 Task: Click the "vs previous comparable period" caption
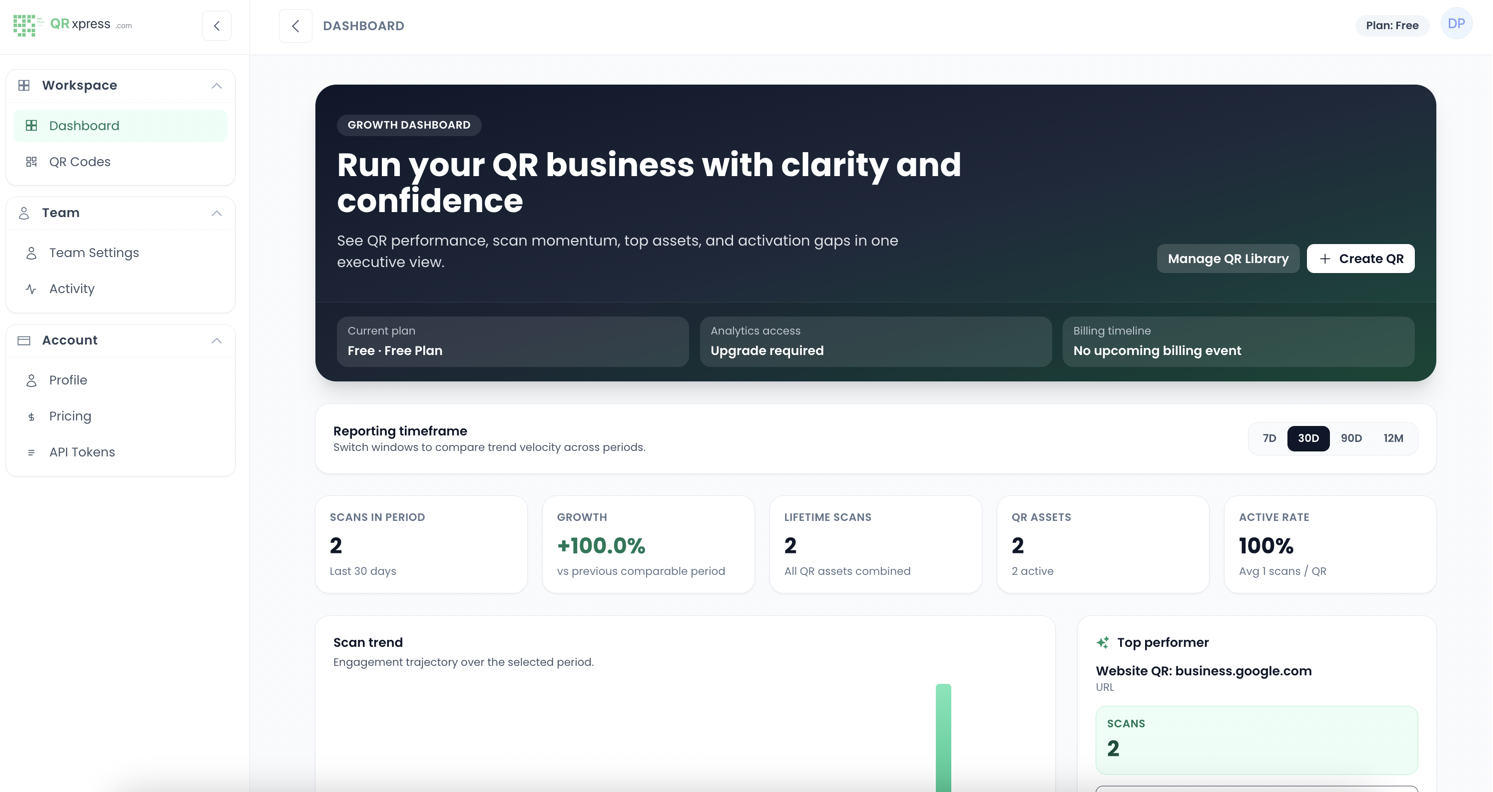641,571
